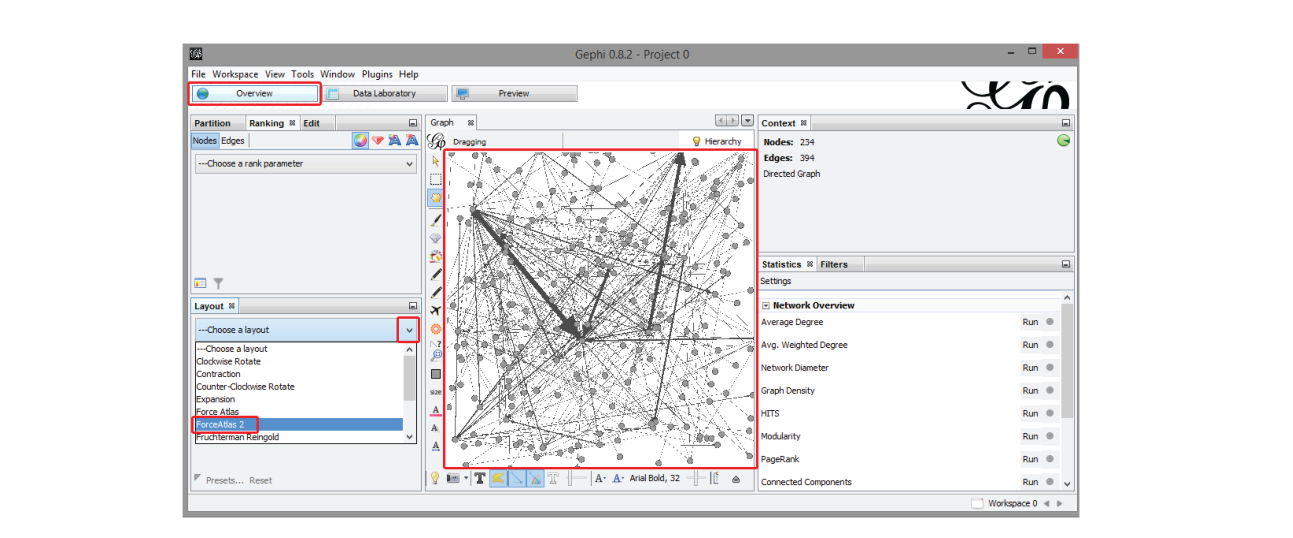This screenshot has width=1293, height=538.
Task: Switch to the Edit tab
Action: pyautogui.click(x=312, y=123)
